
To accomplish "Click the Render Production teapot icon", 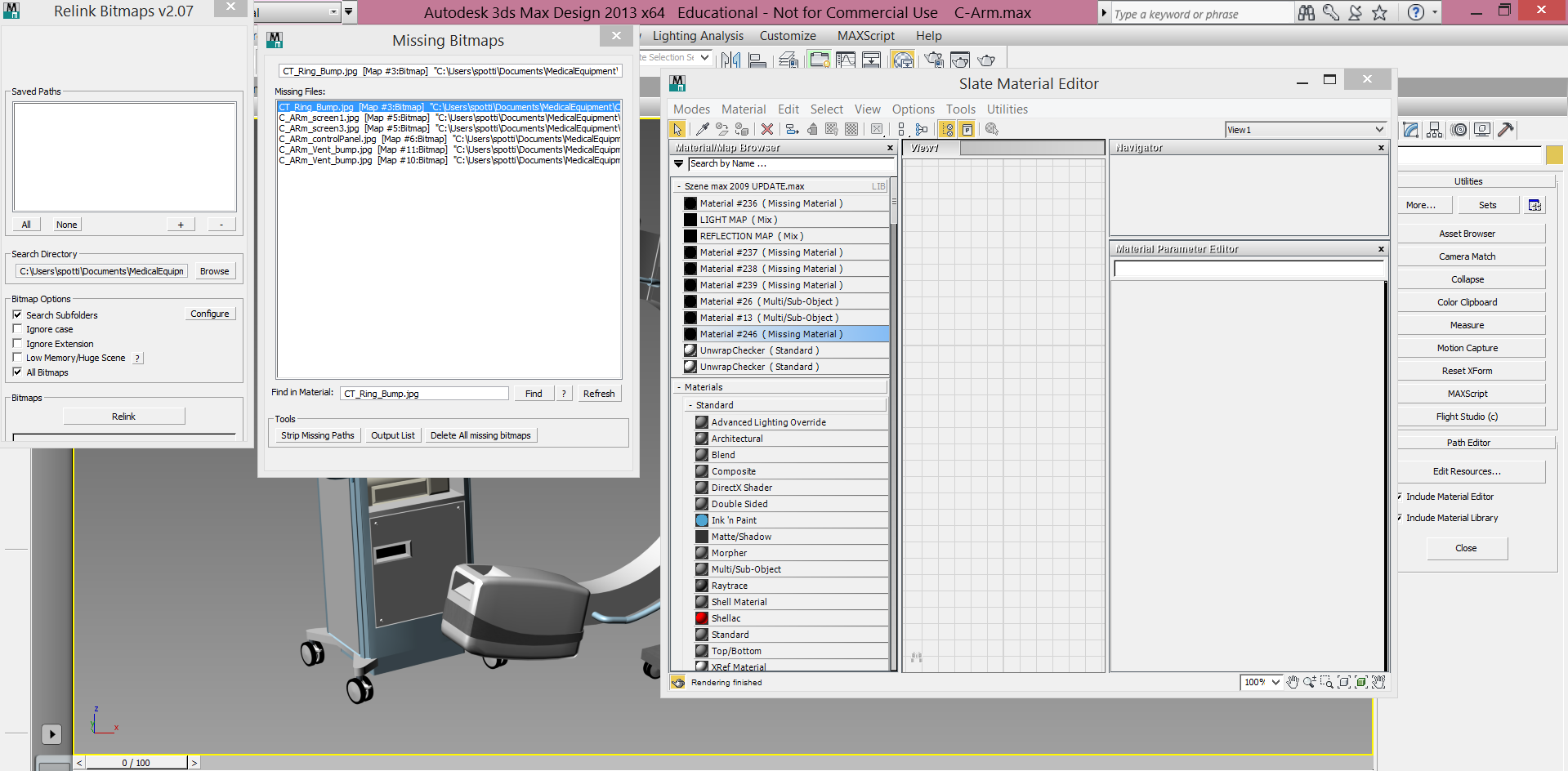I will [x=986, y=60].
